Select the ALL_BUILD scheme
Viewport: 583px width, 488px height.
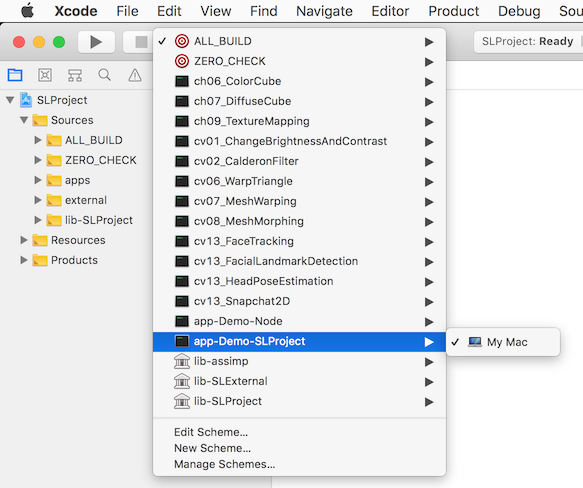coord(299,41)
